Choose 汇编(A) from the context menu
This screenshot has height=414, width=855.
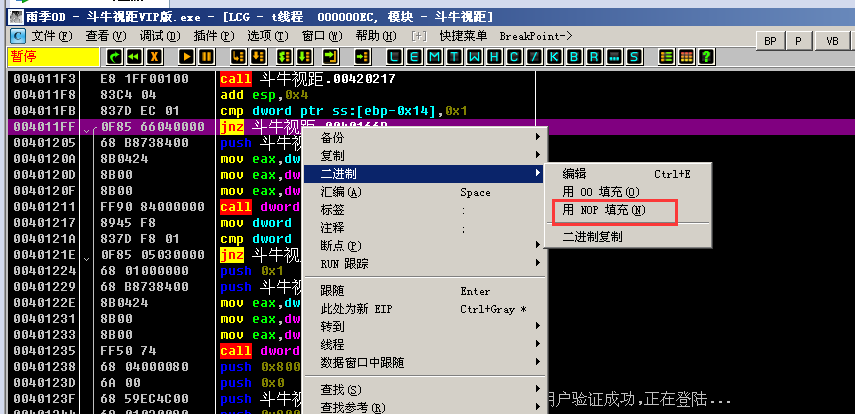[424, 192]
